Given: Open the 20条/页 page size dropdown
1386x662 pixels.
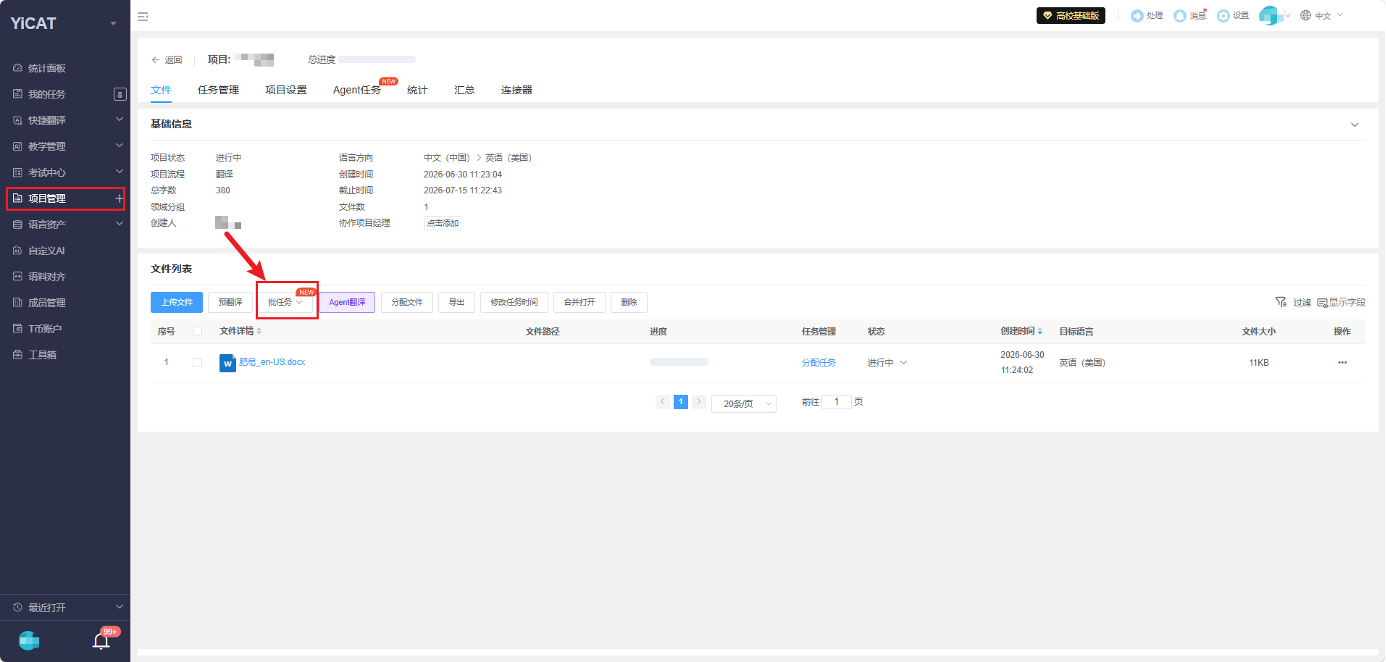Looking at the screenshot, I should (743, 403).
